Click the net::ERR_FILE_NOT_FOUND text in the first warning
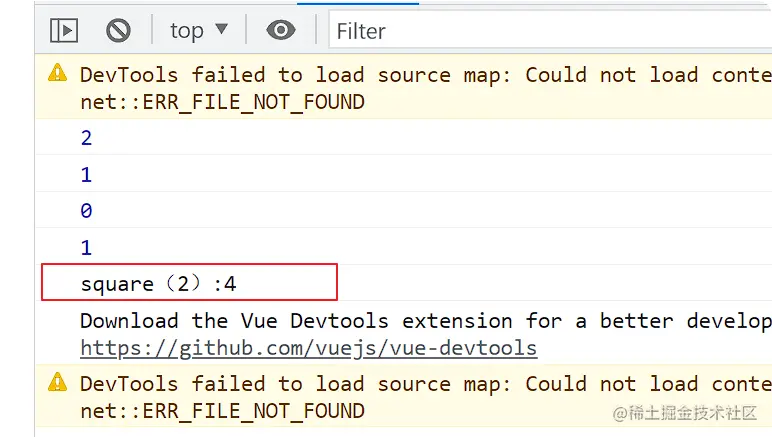The height and width of the screenshot is (437, 772). pyautogui.click(x=223, y=102)
